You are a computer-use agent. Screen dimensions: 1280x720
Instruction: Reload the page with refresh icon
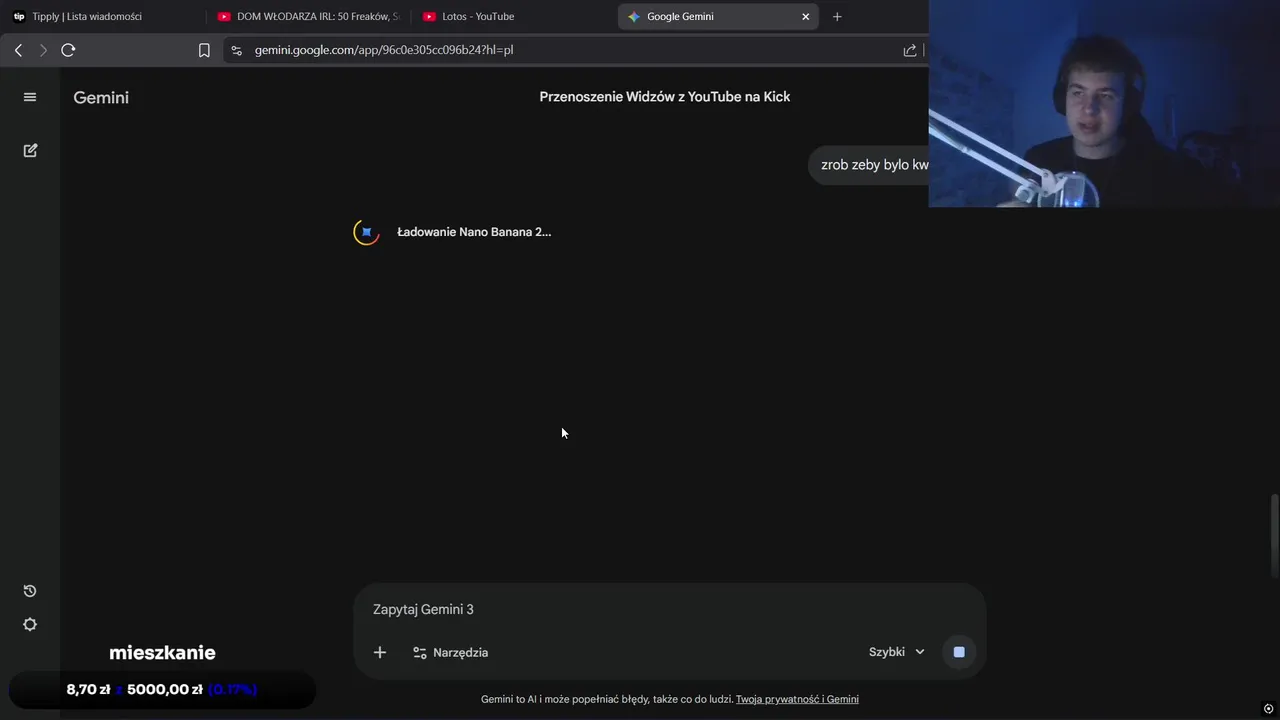pos(68,50)
